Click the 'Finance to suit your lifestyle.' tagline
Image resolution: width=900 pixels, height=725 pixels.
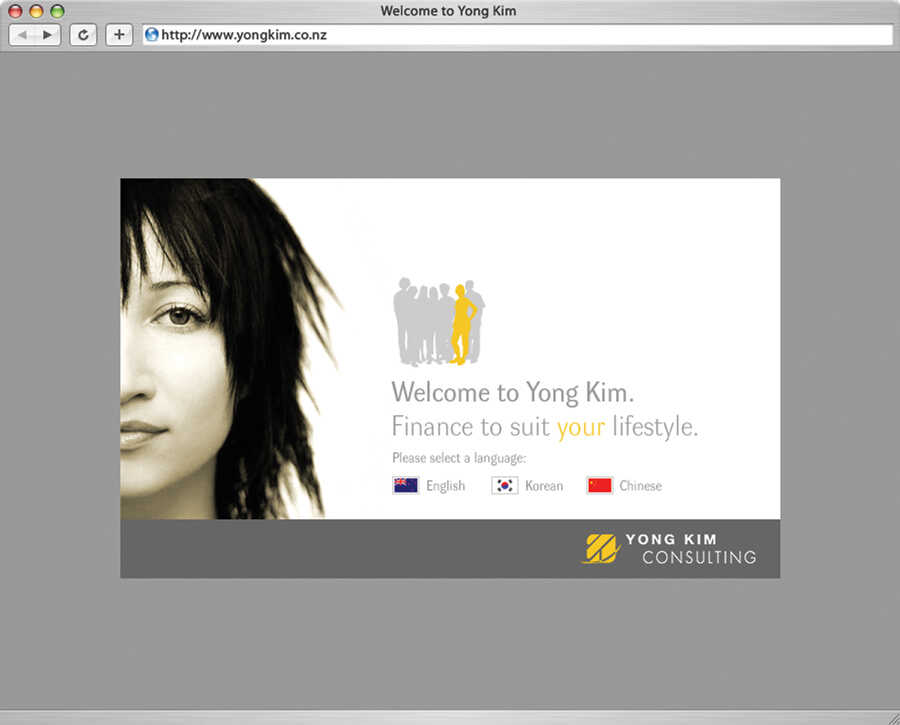click(x=545, y=427)
